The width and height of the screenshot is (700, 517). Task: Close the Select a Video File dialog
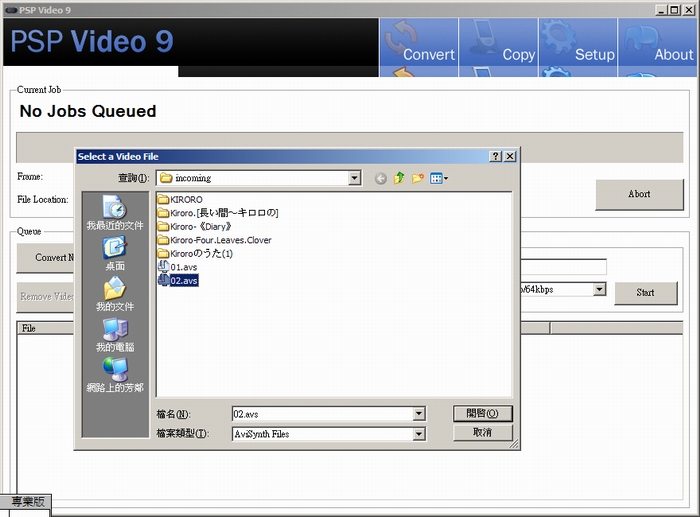click(x=510, y=156)
